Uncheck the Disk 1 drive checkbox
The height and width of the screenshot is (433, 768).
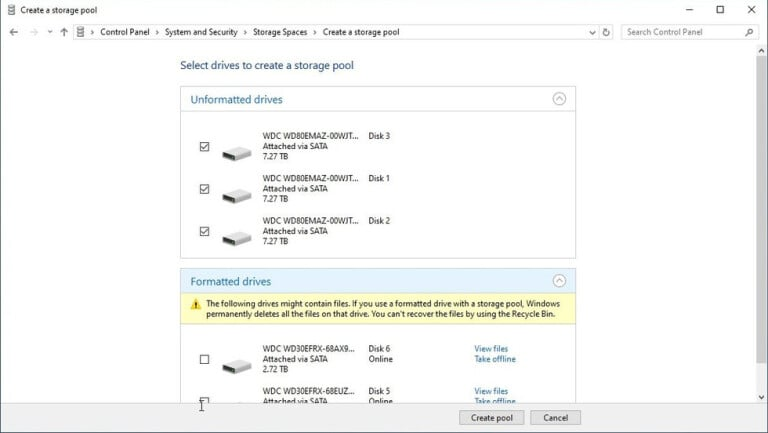coord(205,188)
